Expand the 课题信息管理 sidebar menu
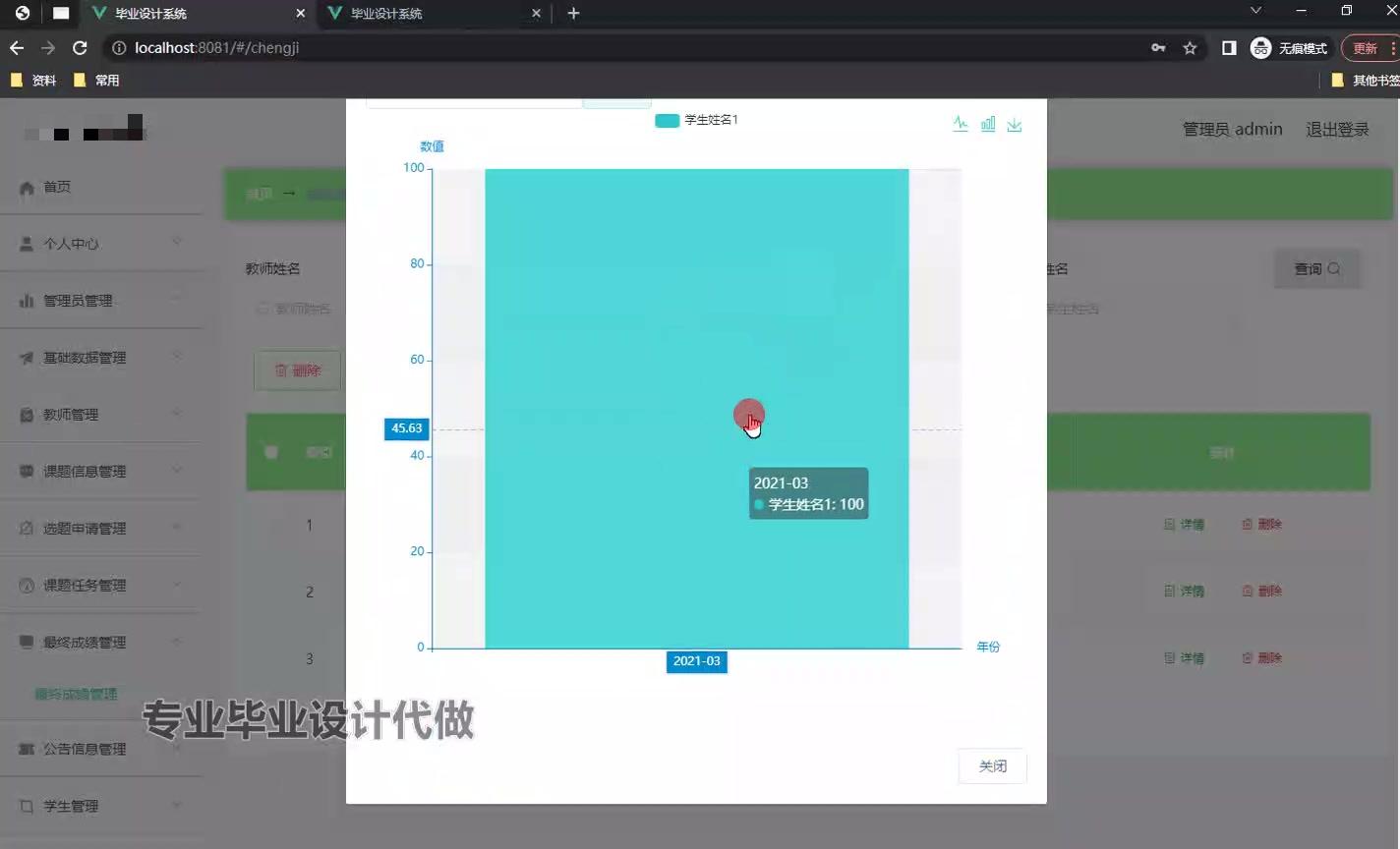The image size is (1400, 849). (x=103, y=472)
